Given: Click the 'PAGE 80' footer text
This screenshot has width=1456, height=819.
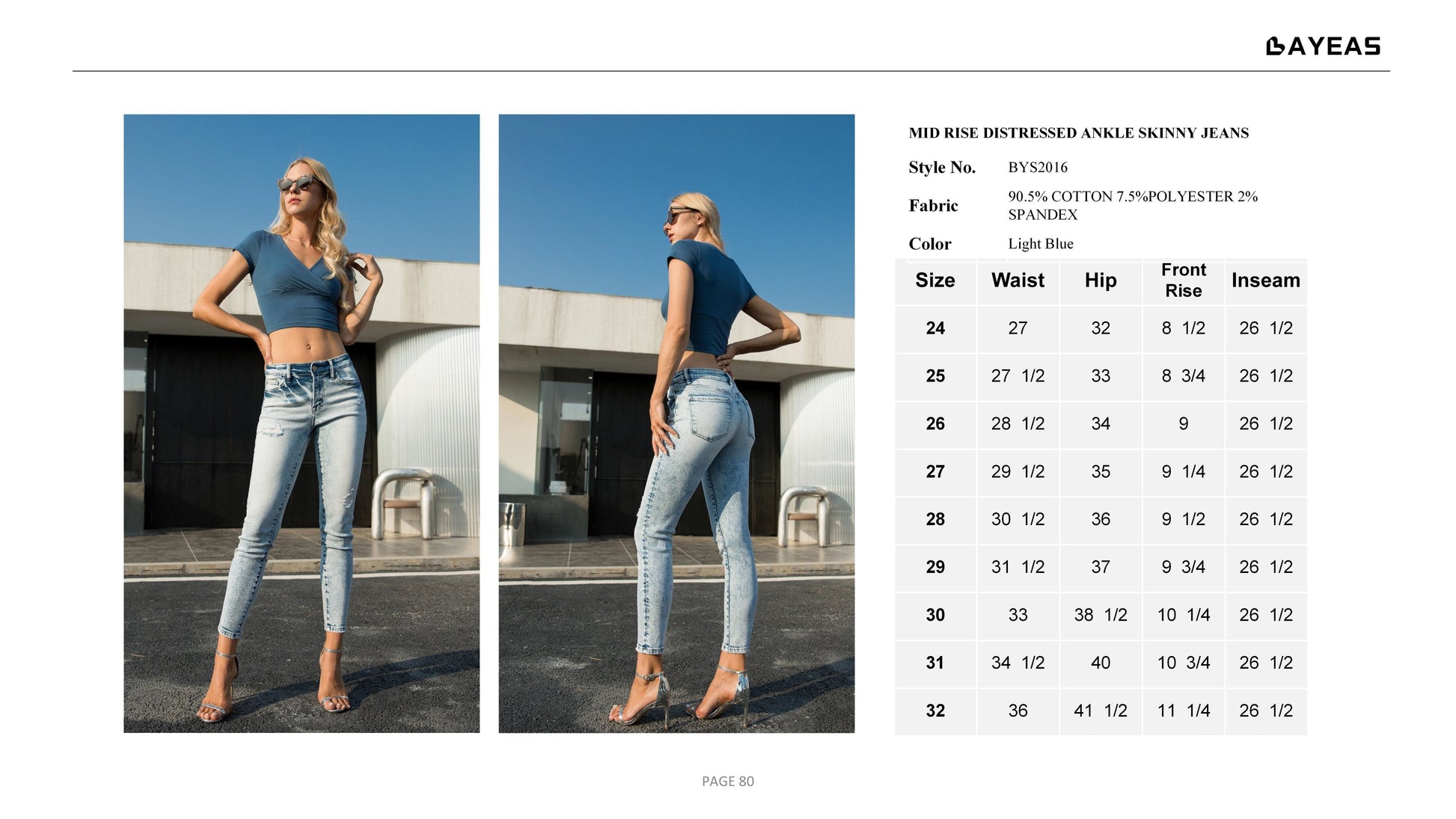Looking at the screenshot, I should pos(728,782).
